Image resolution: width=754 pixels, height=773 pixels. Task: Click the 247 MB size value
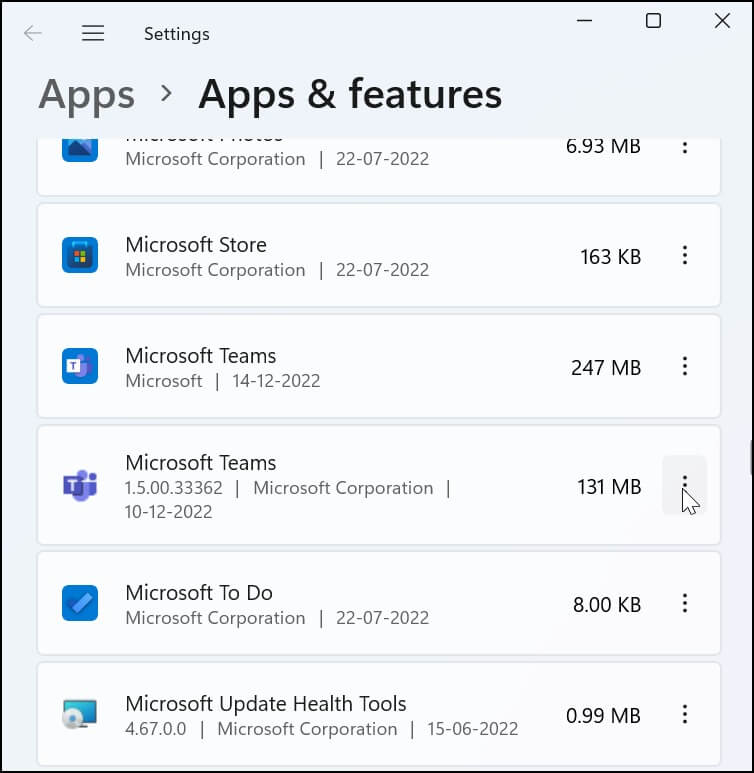[x=606, y=368]
